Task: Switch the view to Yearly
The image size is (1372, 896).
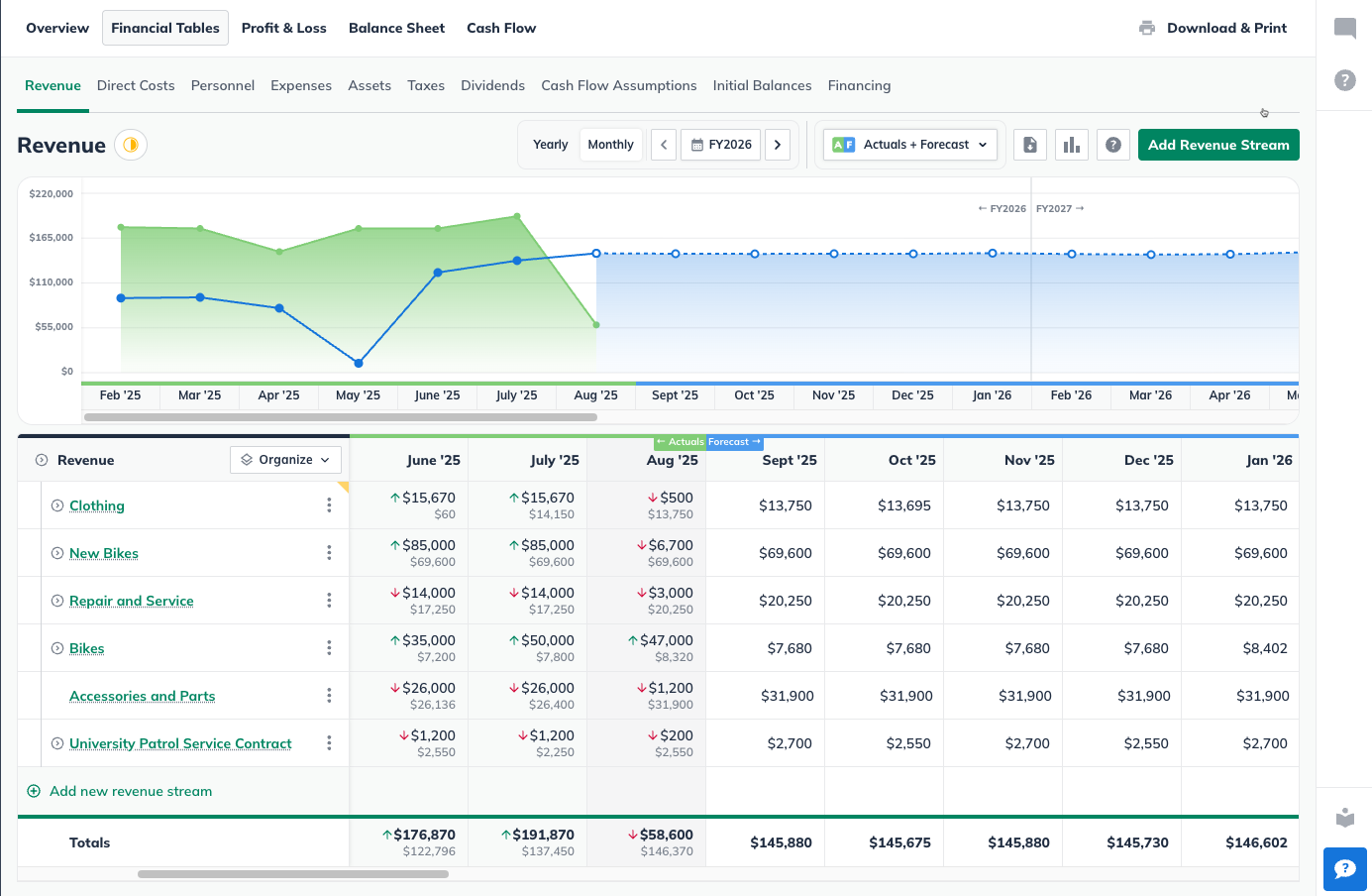Action: click(x=550, y=145)
